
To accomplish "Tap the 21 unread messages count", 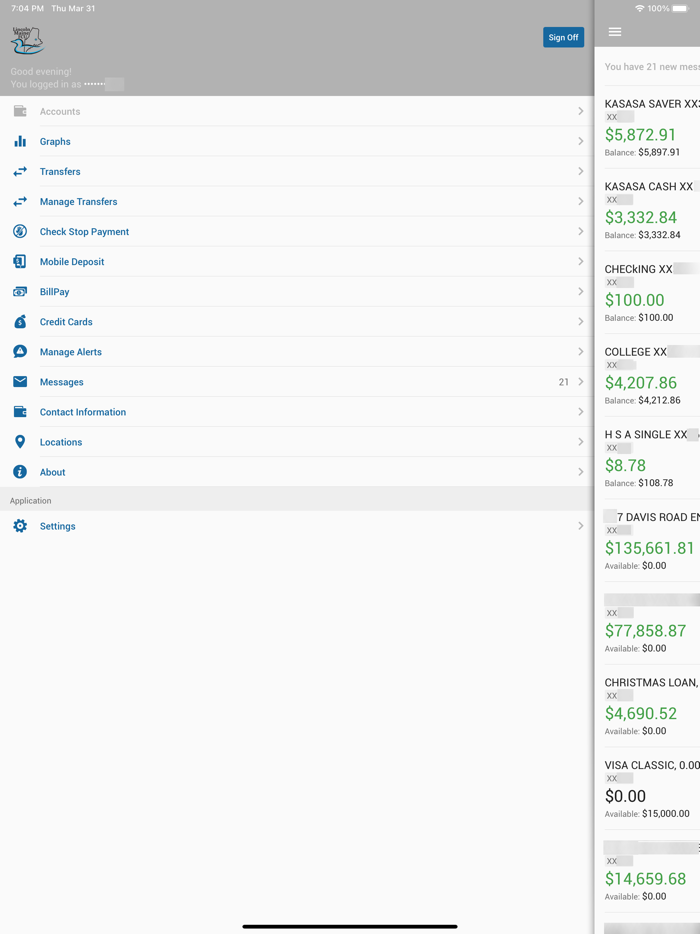I will [564, 382].
